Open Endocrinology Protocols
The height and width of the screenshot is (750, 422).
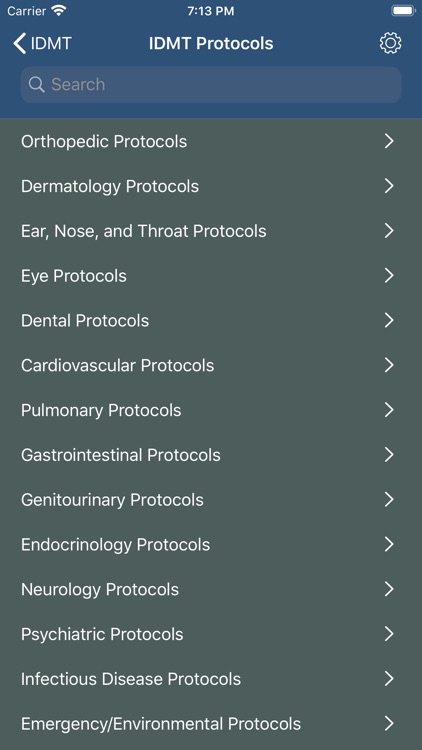(x=211, y=544)
